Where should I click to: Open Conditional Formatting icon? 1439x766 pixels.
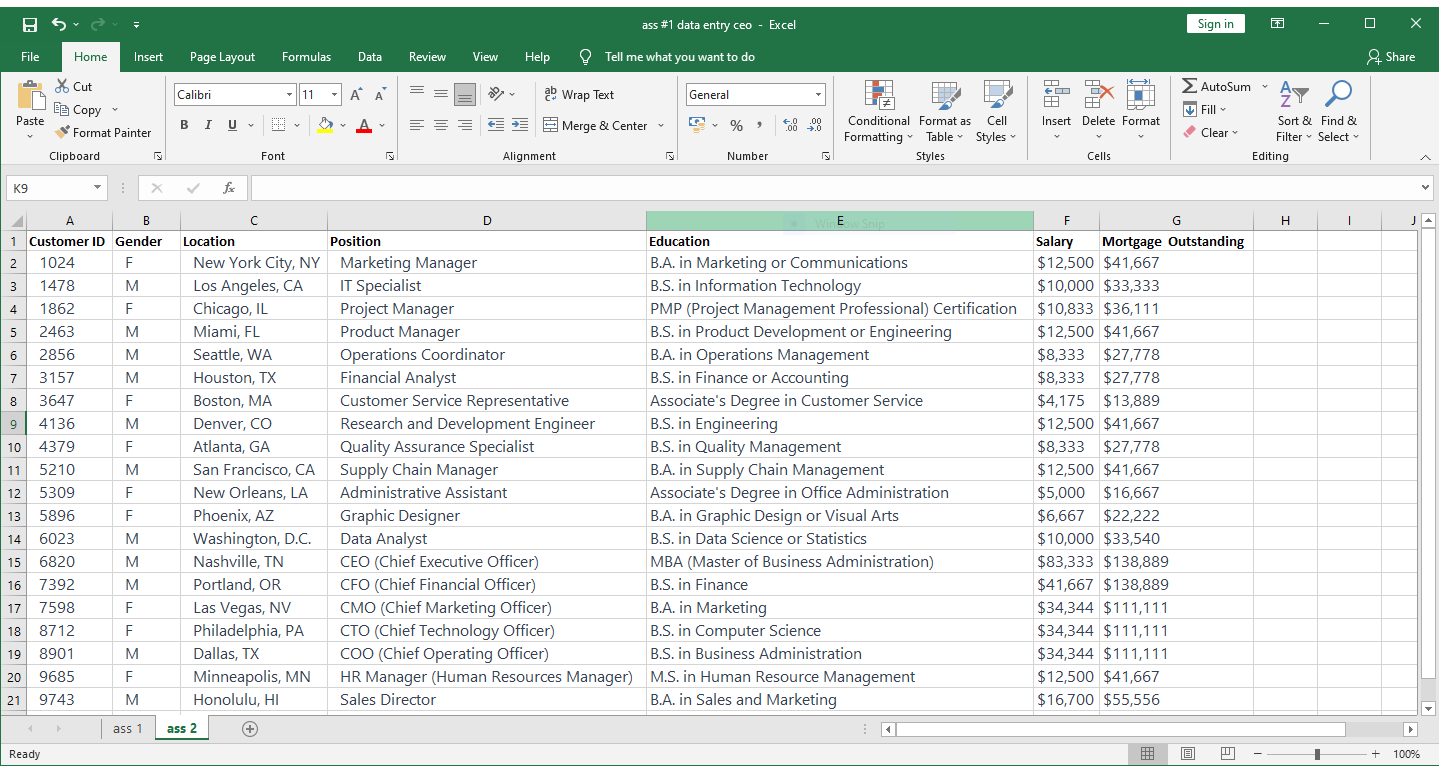(x=879, y=96)
